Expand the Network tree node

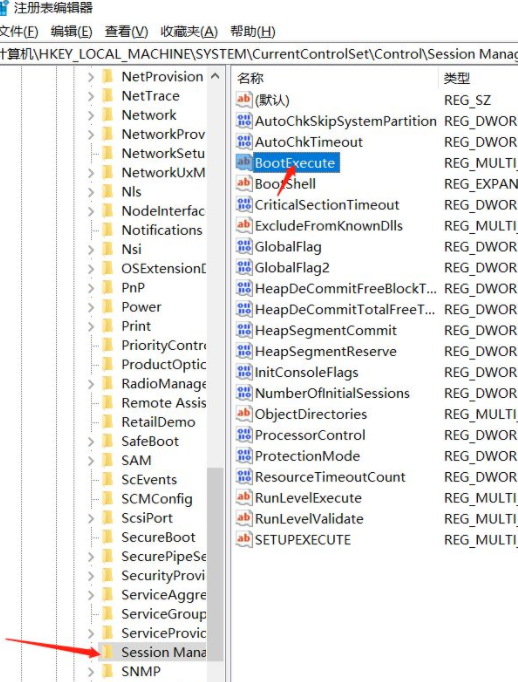tap(91, 115)
